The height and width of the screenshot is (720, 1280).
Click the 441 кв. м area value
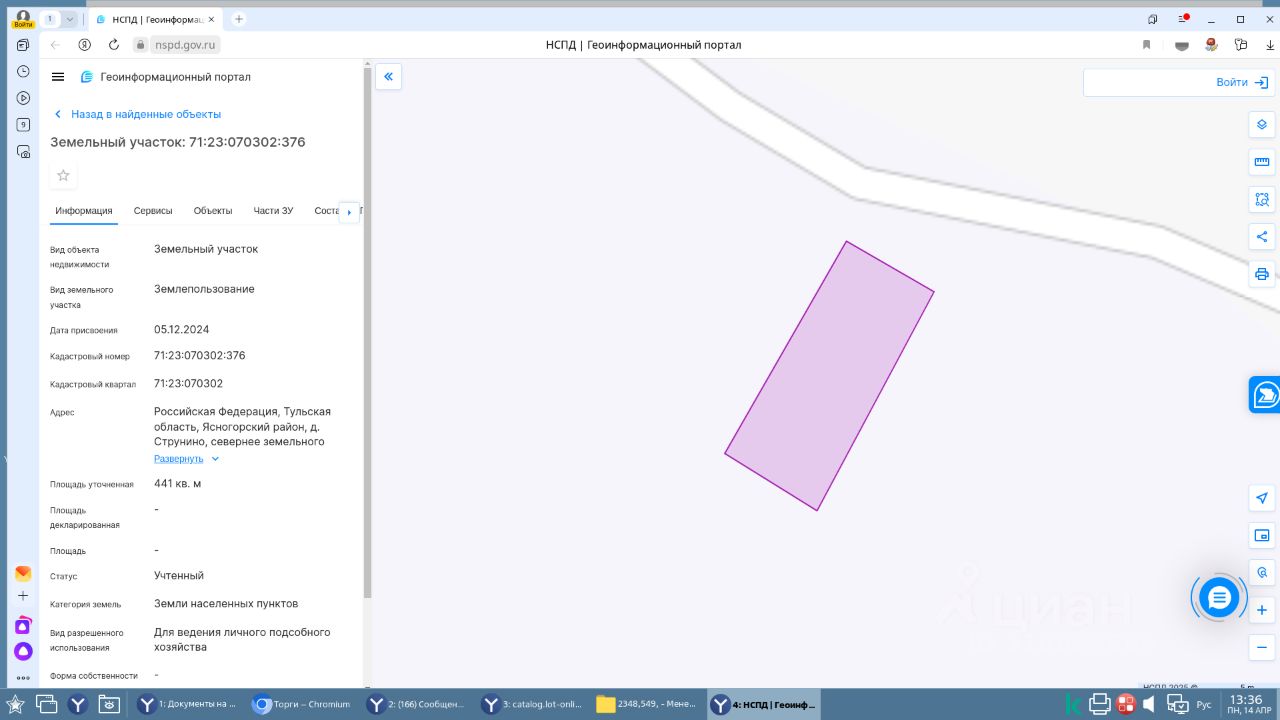click(177, 484)
